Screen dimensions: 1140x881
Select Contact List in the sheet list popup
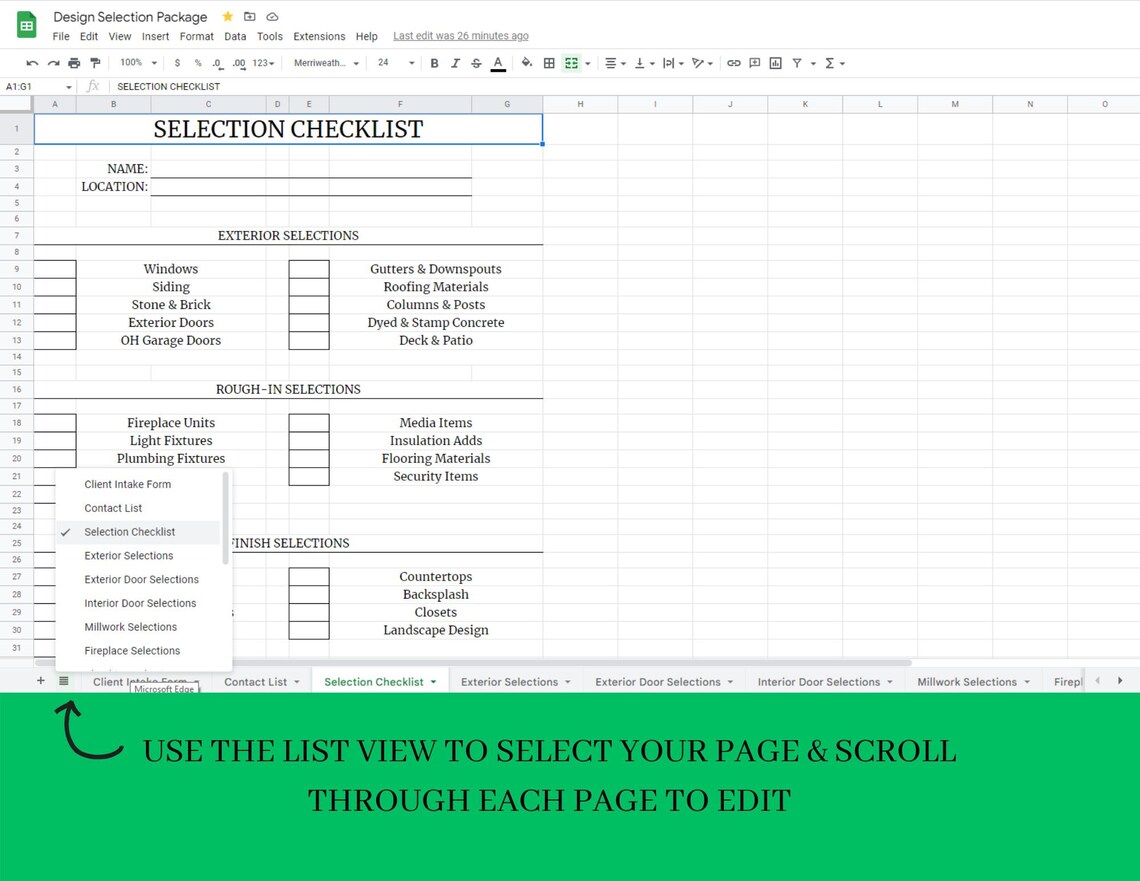[x=112, y=508]
